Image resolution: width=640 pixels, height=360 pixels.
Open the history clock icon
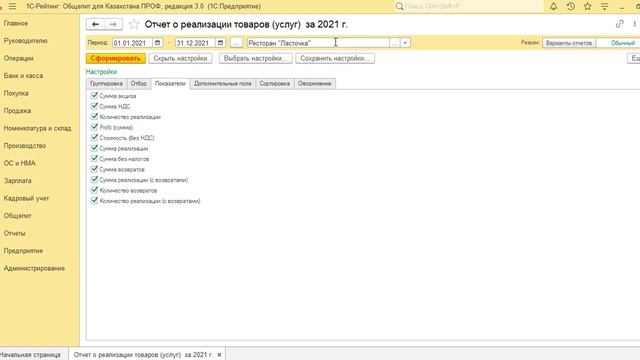pyautogui.click(x=571, y=6)
